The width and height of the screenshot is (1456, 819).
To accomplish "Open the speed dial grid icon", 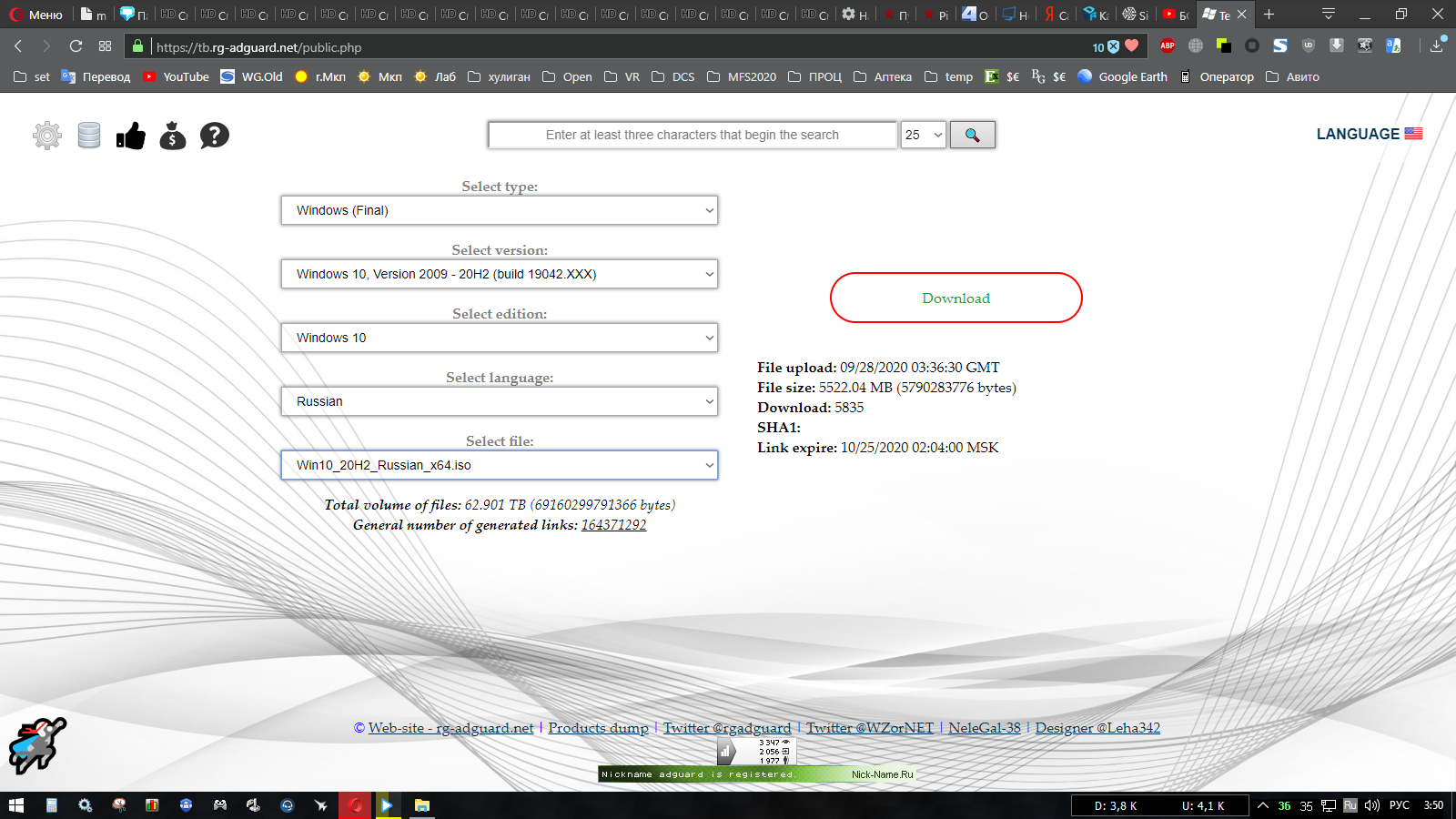I will click(x=106, y=45).
